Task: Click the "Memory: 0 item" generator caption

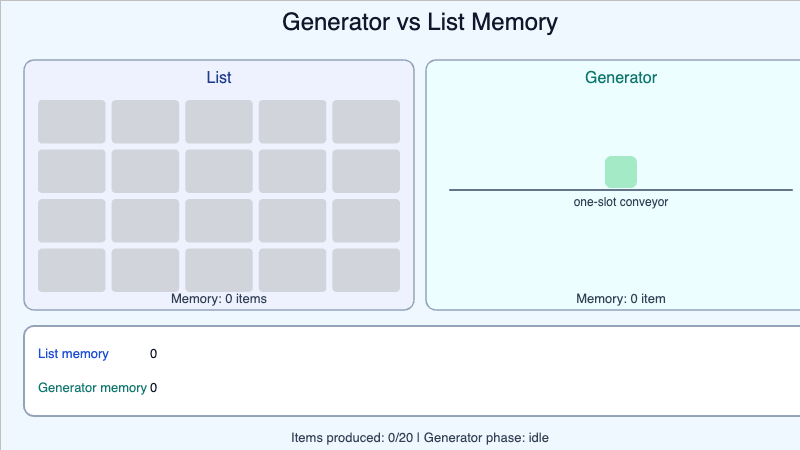Action: (x=621, y=298)
